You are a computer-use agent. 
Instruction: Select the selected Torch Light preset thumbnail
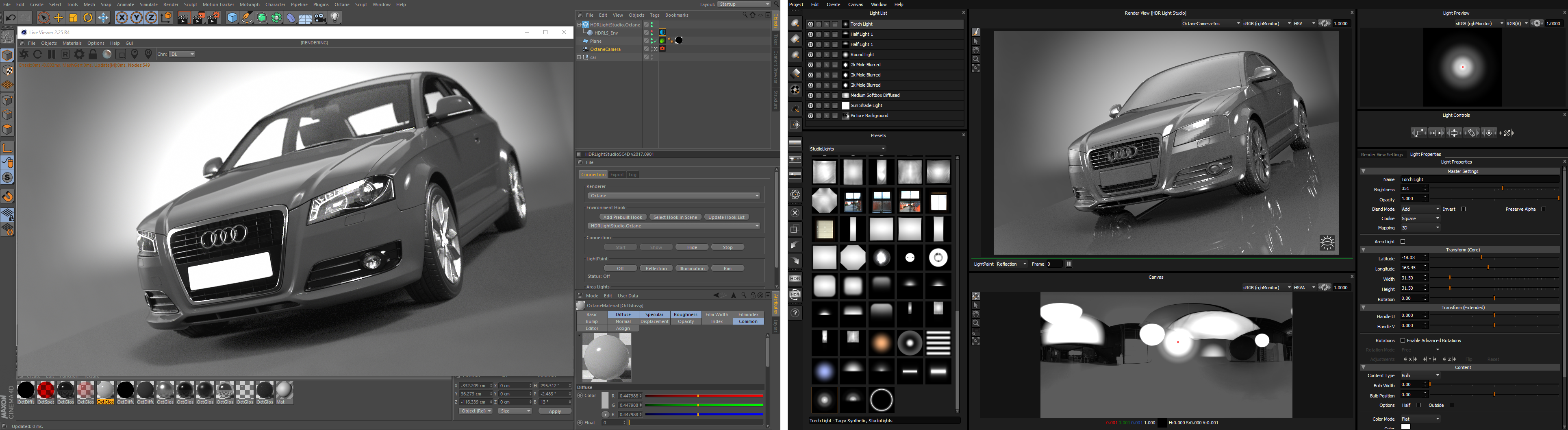pyautogui.click(x=825, y=400)
